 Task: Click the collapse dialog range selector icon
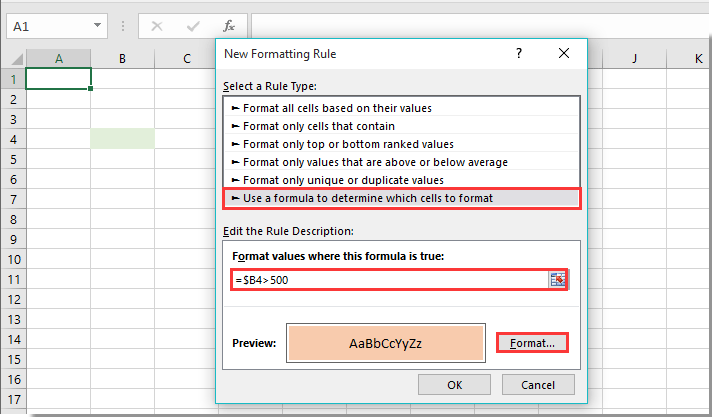(558, 280)
